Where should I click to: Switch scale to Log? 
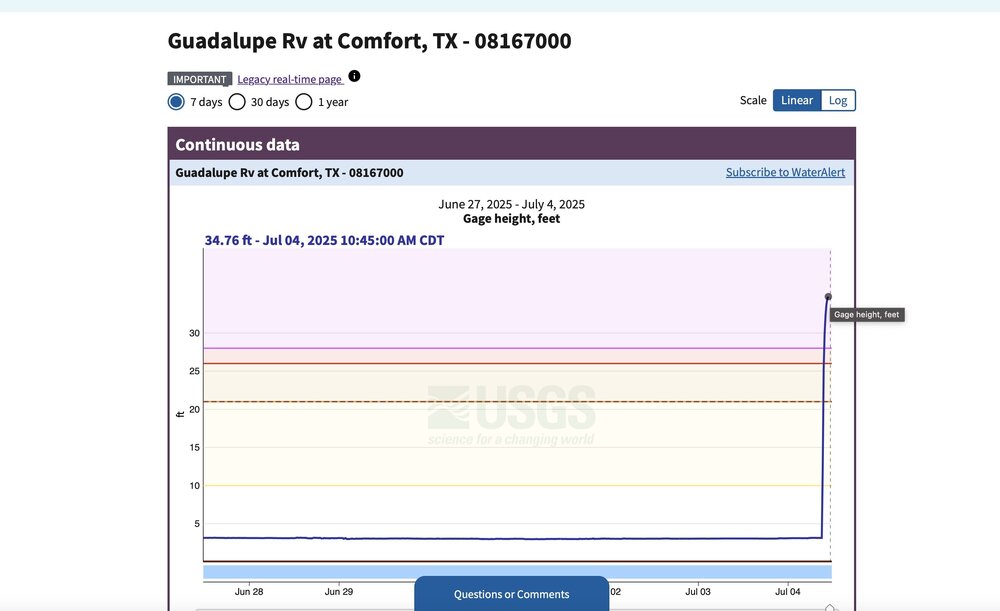pos(838,100)
